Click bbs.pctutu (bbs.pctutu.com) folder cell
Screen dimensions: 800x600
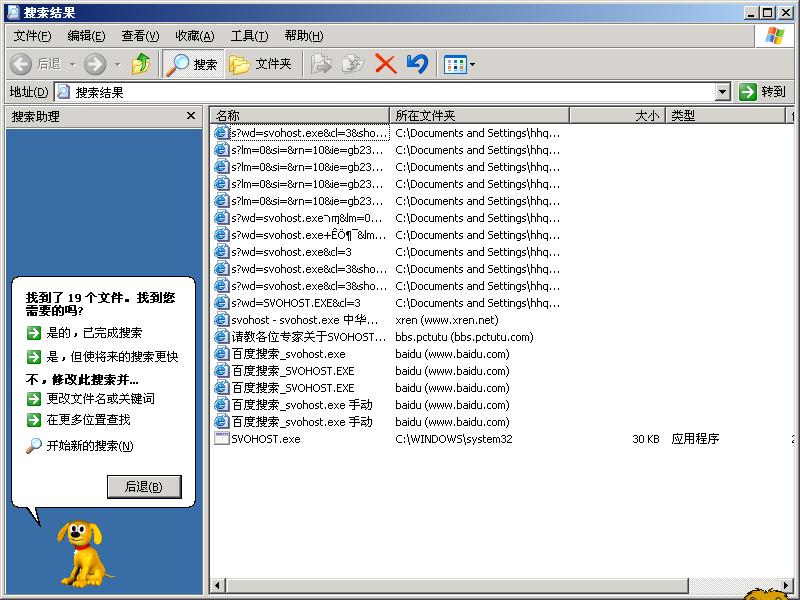[x=464, y=337]
